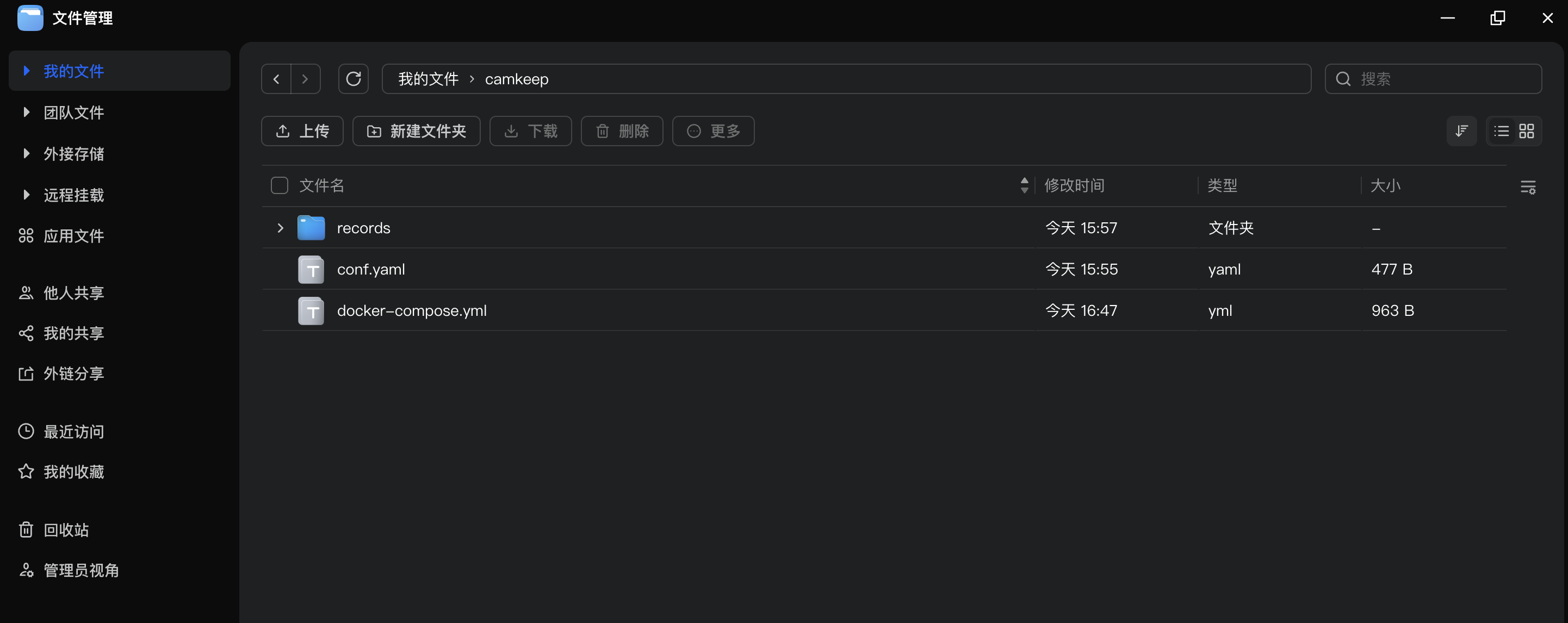Open My Favorites (我的收藏) star item

pos(73,471)
